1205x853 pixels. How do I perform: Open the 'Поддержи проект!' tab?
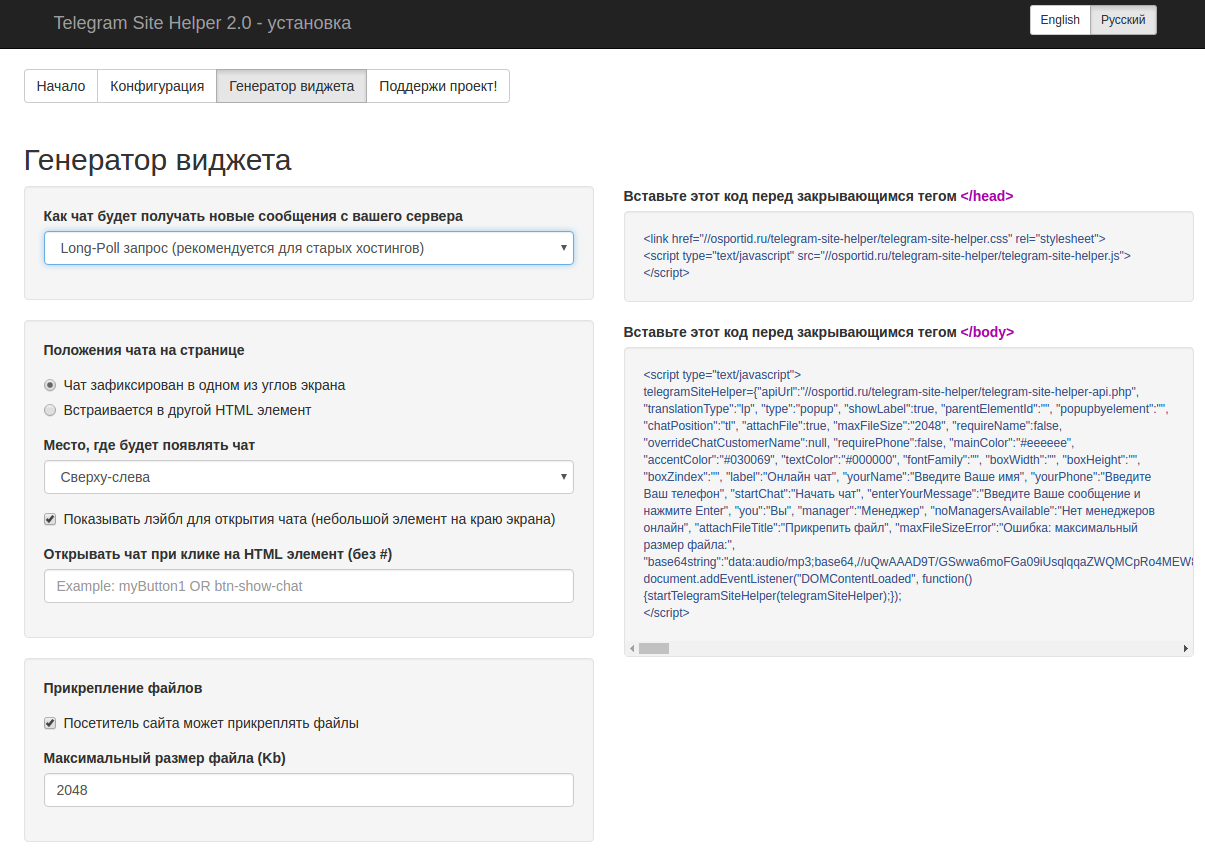click(x=438, y=86)
